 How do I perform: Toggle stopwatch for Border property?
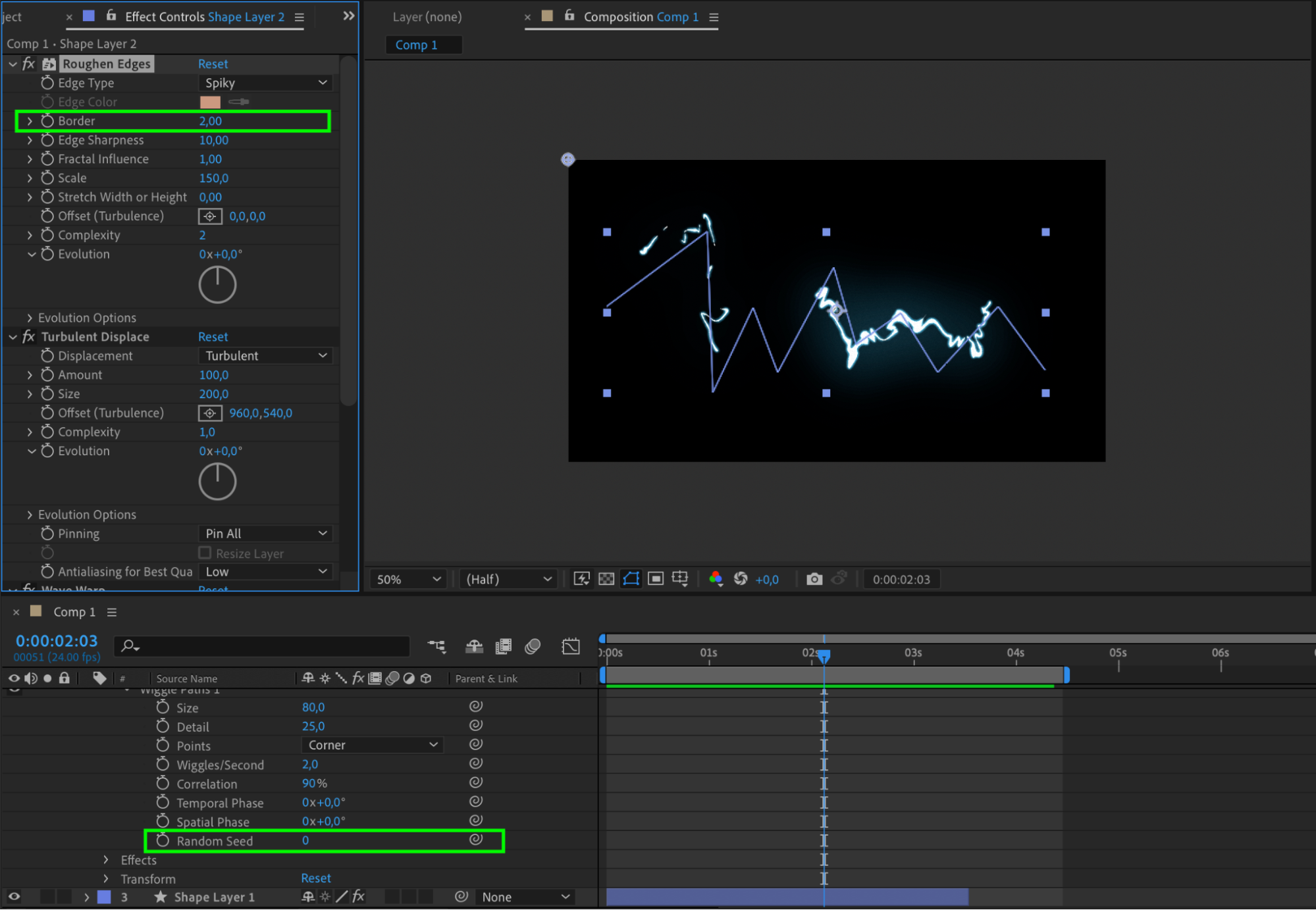click(x=47, y=121)
